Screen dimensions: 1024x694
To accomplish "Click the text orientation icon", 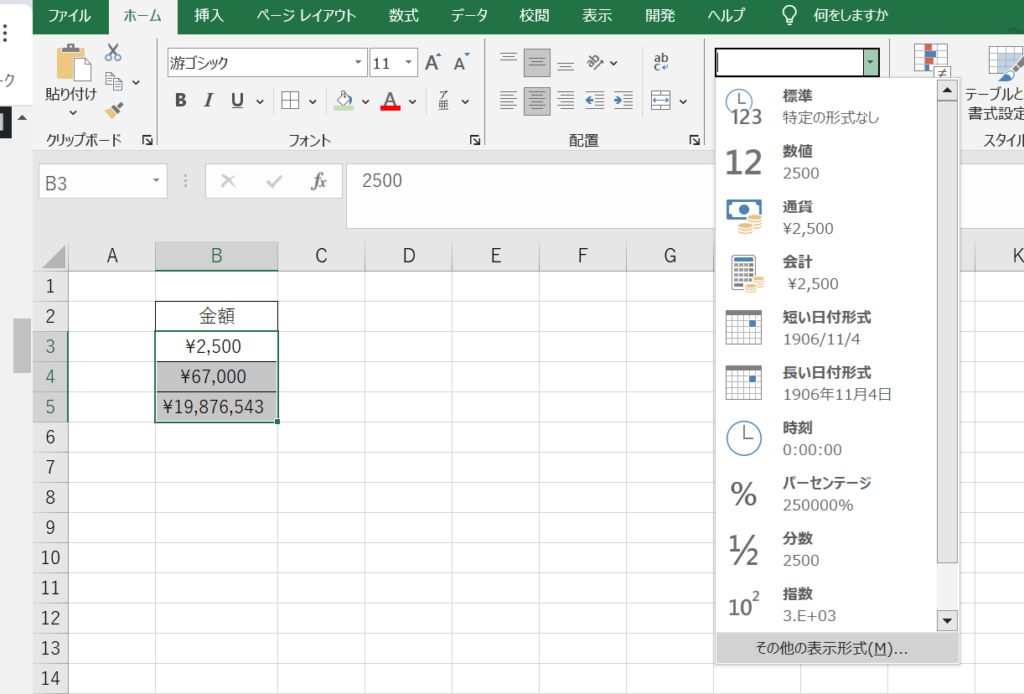I will coord(595,63).
